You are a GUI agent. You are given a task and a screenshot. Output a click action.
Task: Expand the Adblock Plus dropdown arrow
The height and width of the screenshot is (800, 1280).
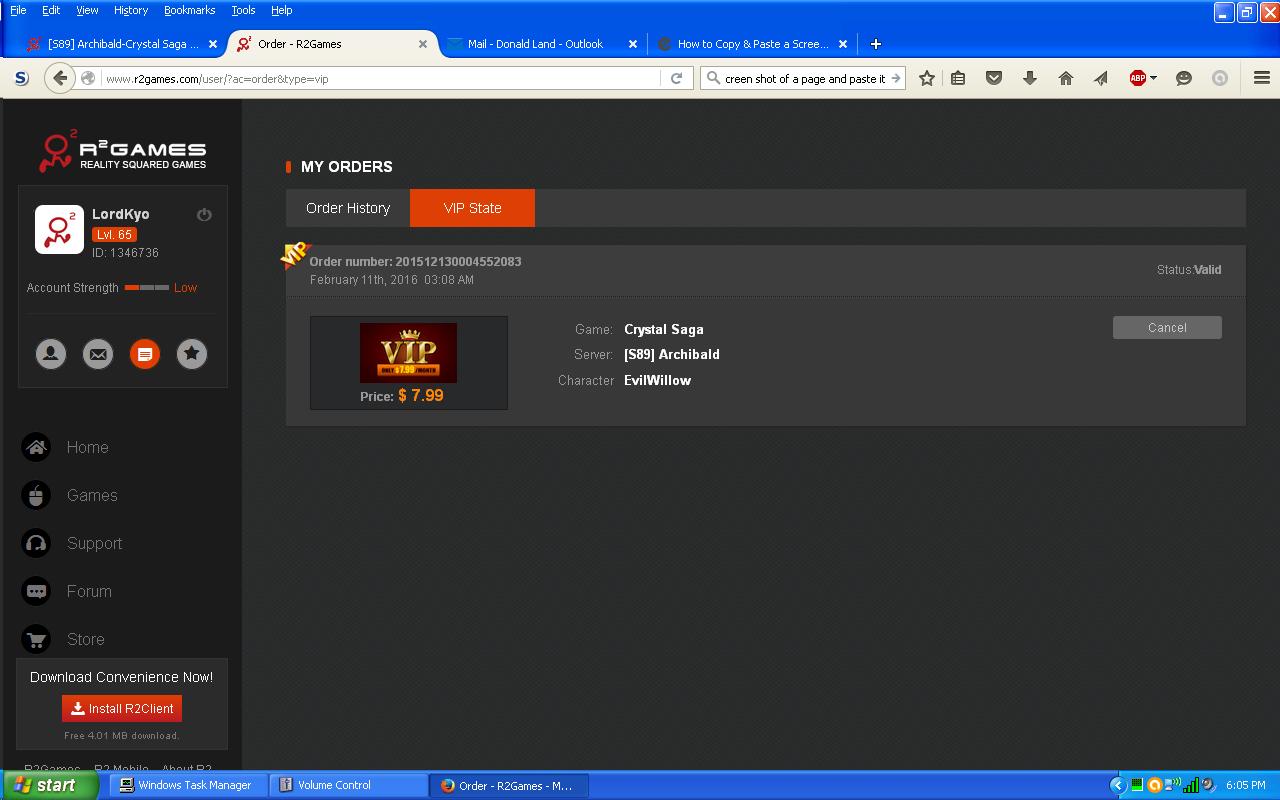coord(1153,78)
